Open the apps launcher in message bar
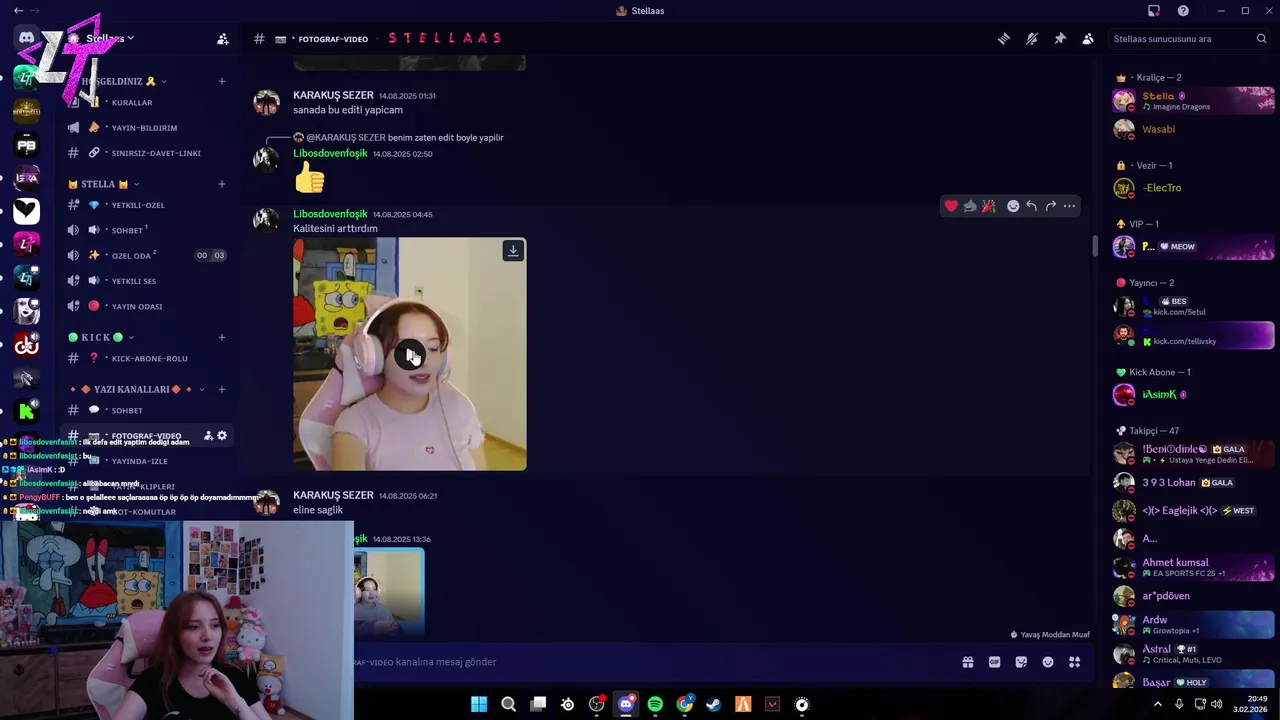This screenshot has width=1280, height=720. pos(1075,662)
